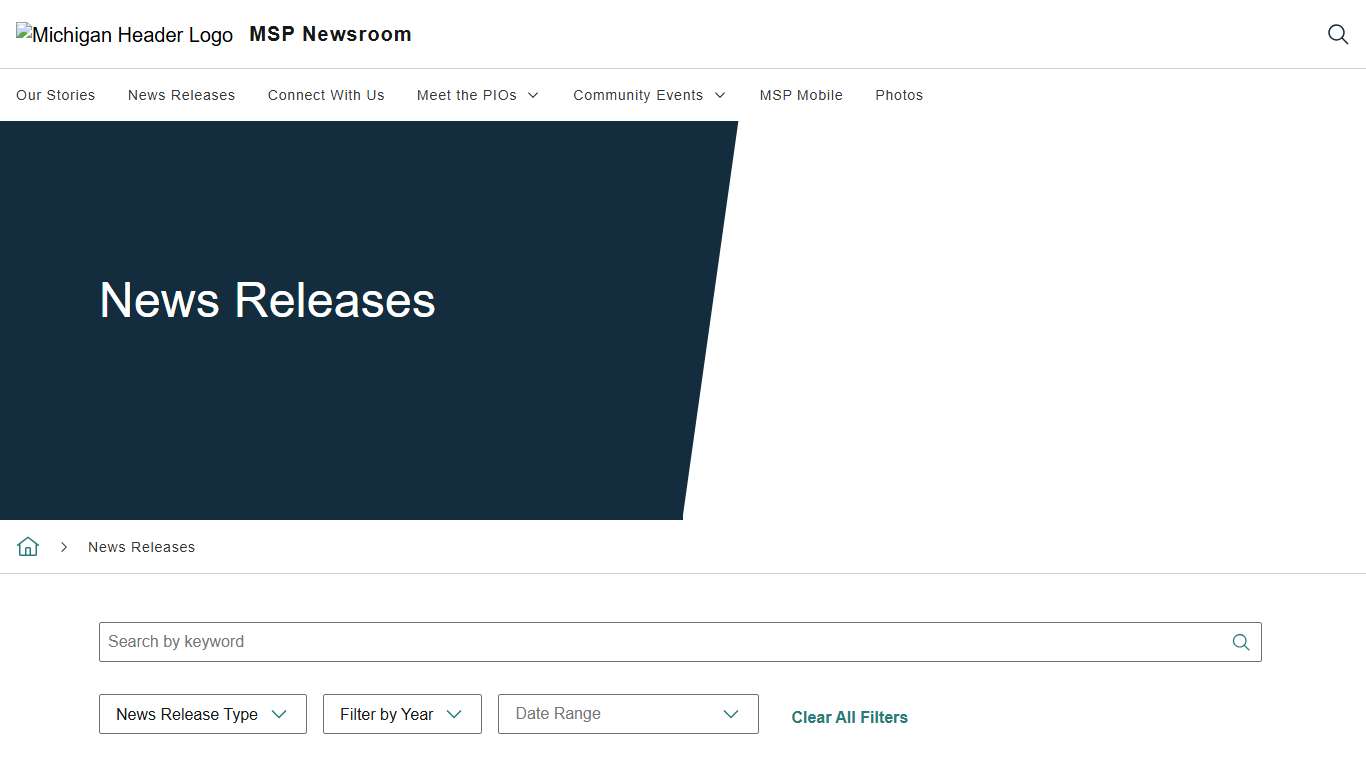Open the News Release Type dropdown
The width and height of the screenshot is (1366, 768).
point(202,714)
